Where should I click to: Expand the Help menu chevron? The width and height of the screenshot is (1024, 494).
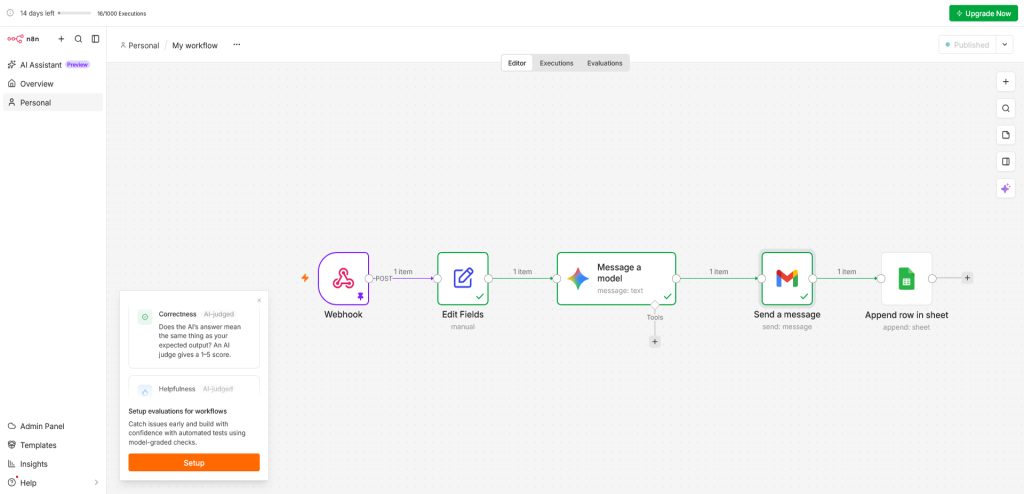point(96,483)
